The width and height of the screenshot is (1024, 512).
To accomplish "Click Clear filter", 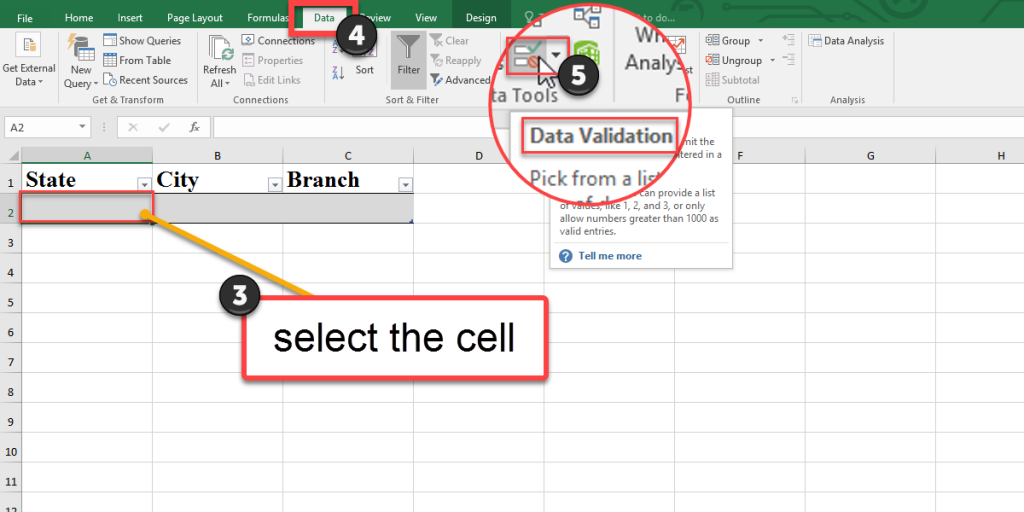I will click(x=449, y=40).
